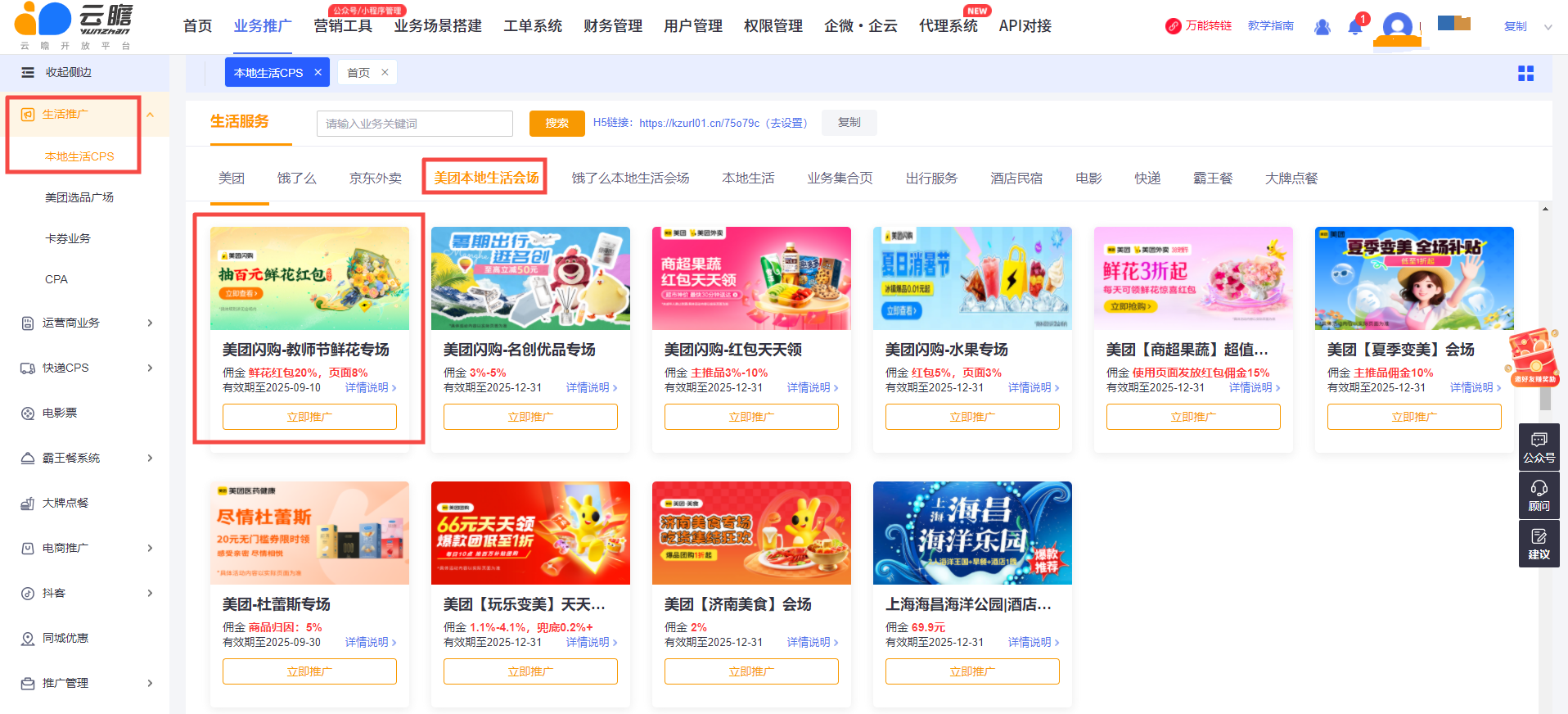Image resolution: width=1568 pixels, height=714 pixels.
Task: Open the account dropdown arrow top right
Action: (x=1548, y=27)
